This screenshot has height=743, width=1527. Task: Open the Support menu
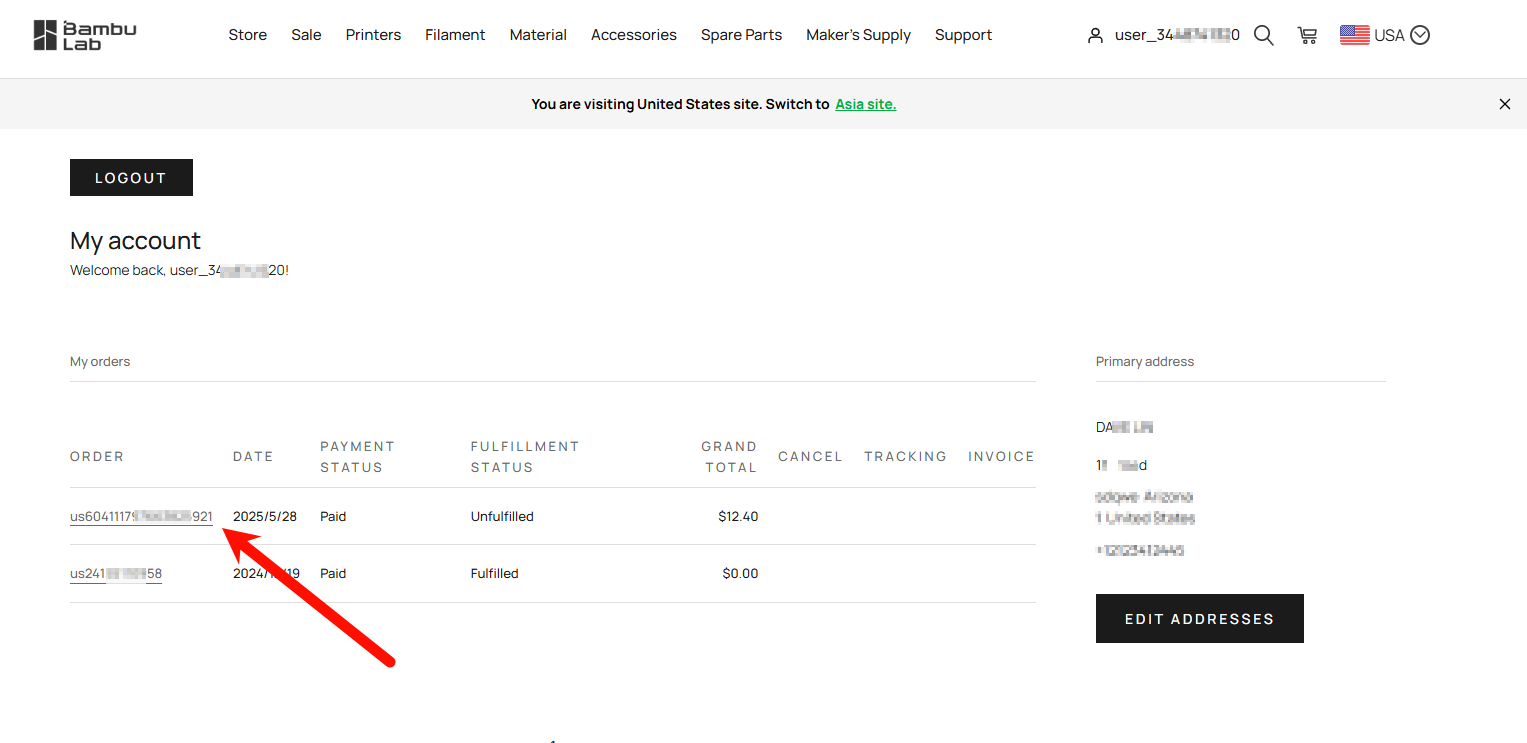click(x=963, y=35)
